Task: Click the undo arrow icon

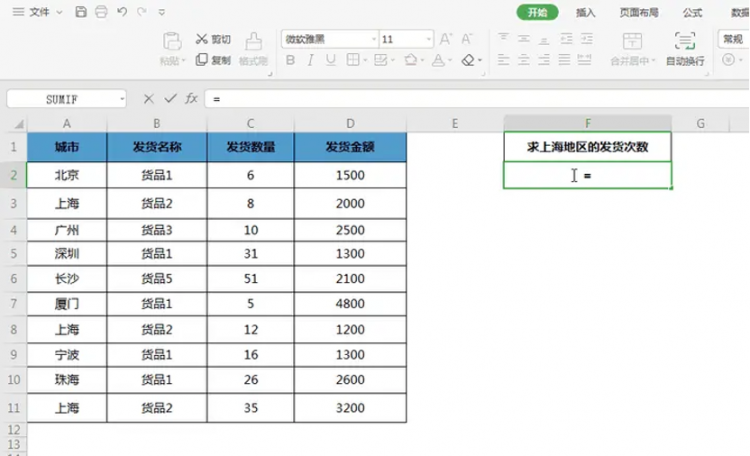Action: (x=122, y=12)
